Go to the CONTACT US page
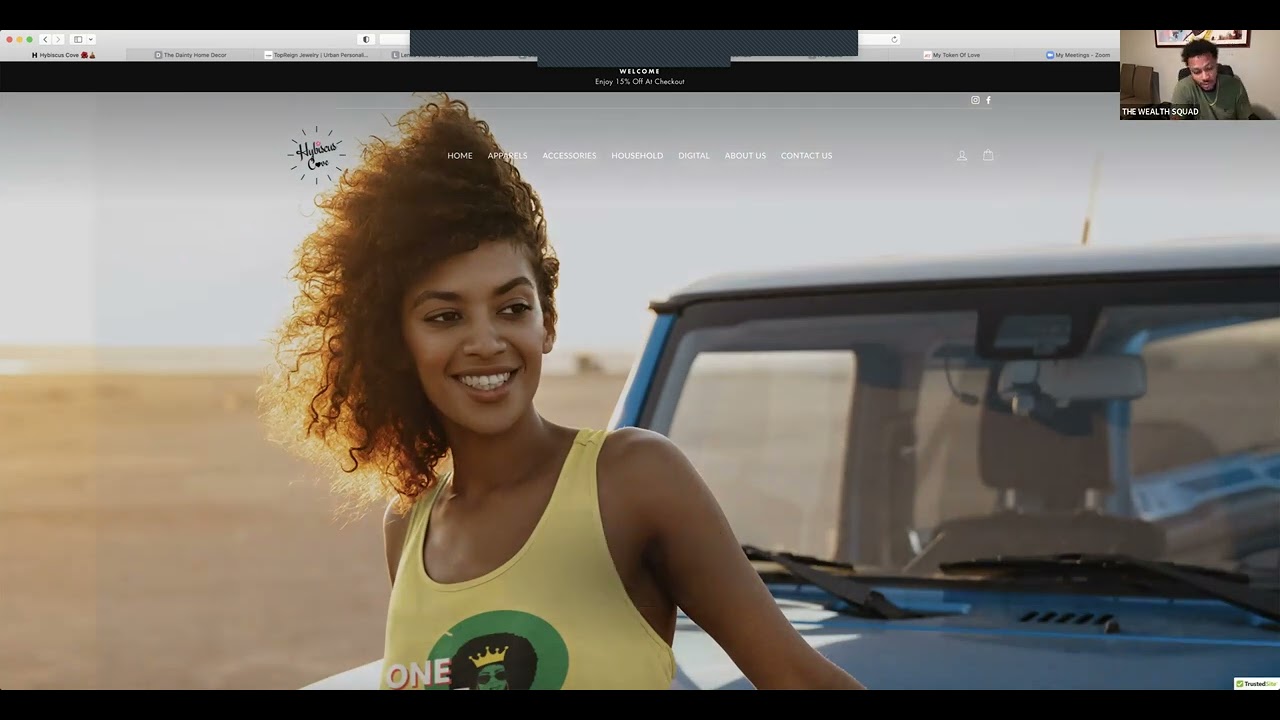 coord(806,156)
